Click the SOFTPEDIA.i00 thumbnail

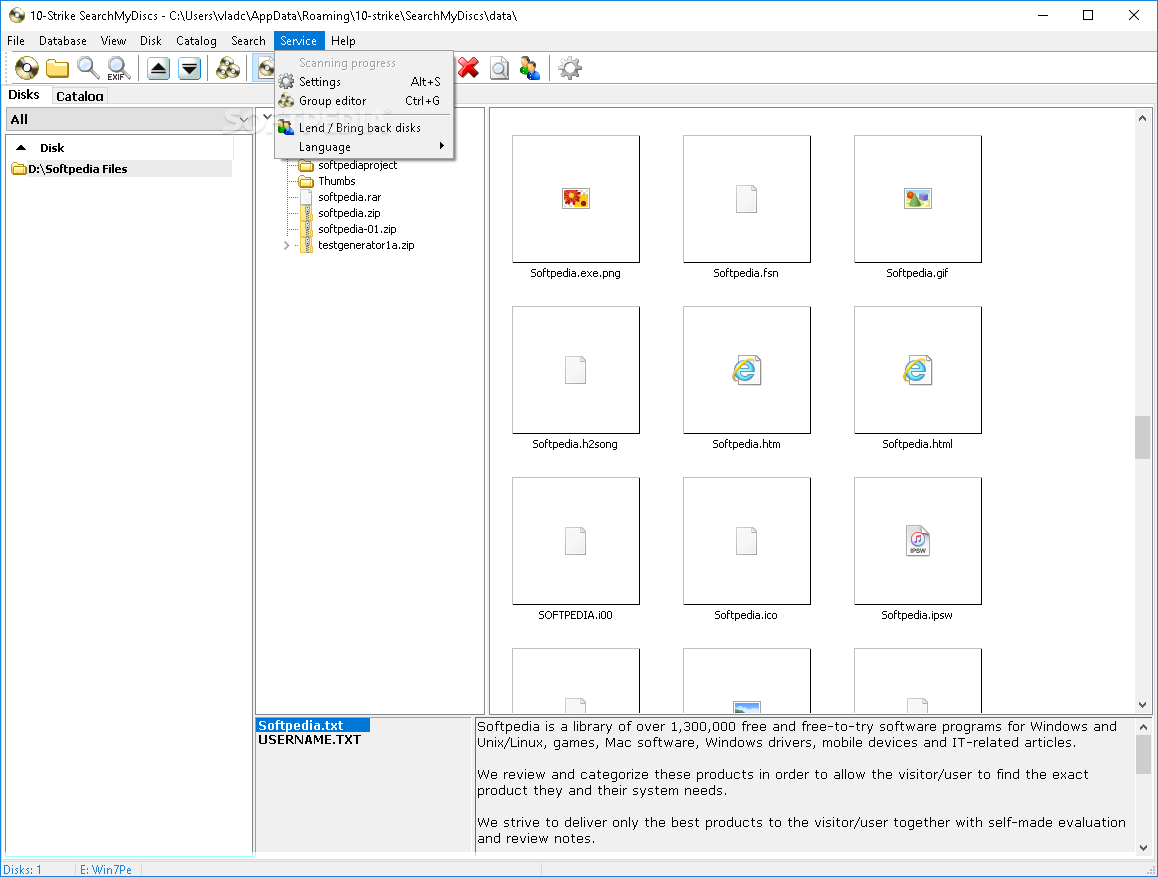[x=575, y=541]
